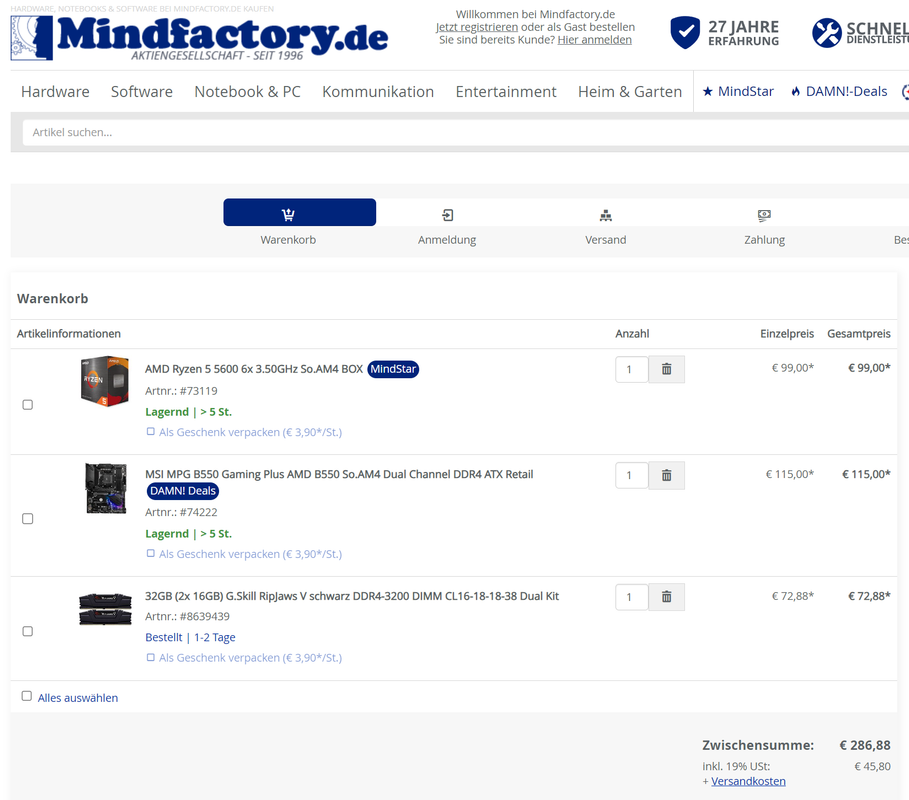Screen dimensions: 909x800
Task: Click the Alles auswählen link text
Action: click(78, 698)
